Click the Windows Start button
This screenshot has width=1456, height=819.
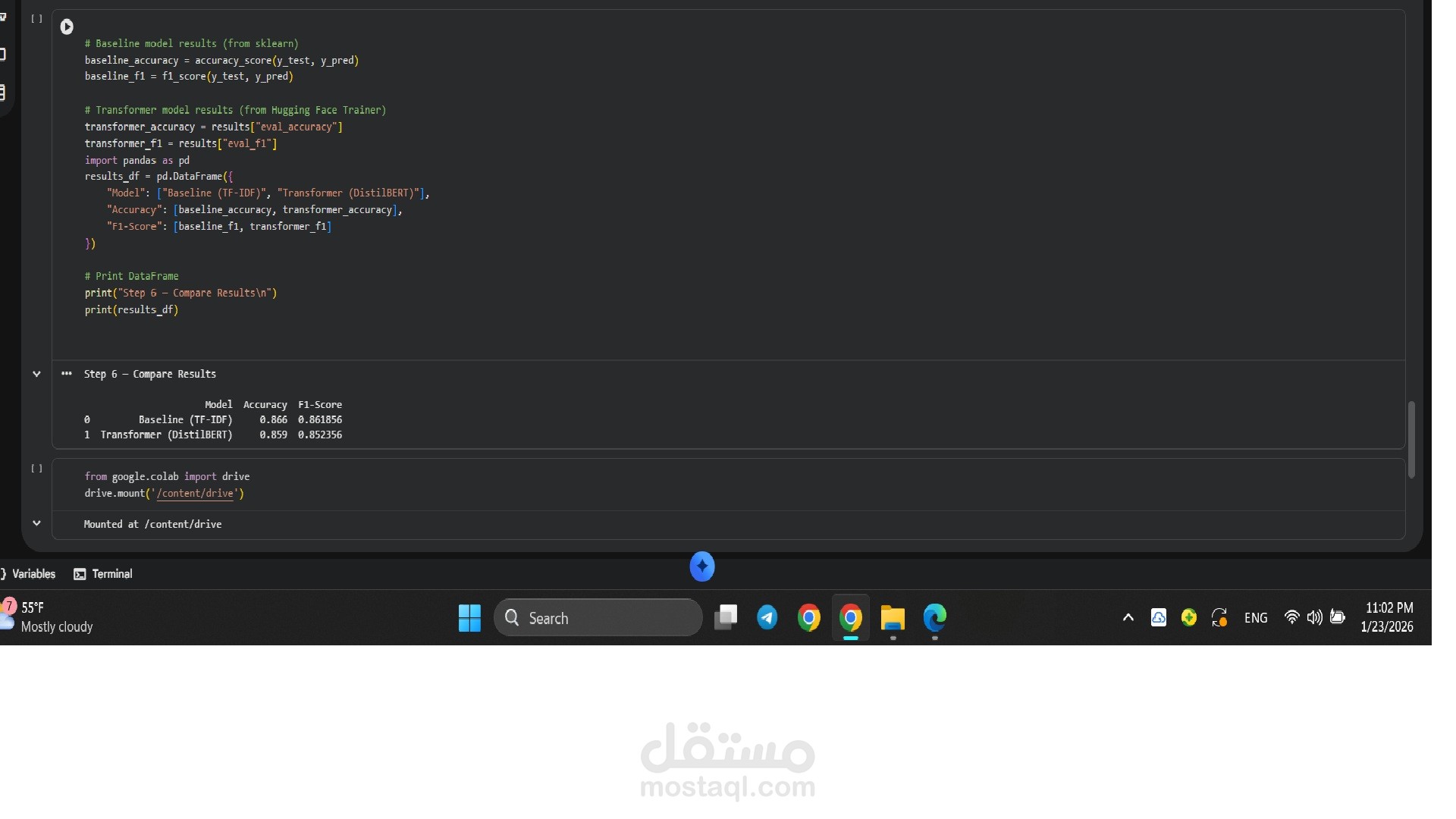pyautogui.click(x=469, y=617)
